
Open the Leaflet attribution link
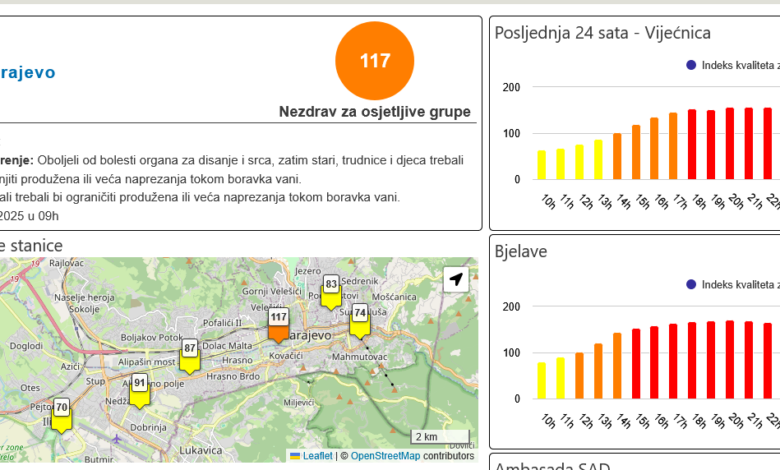(317, 456)
